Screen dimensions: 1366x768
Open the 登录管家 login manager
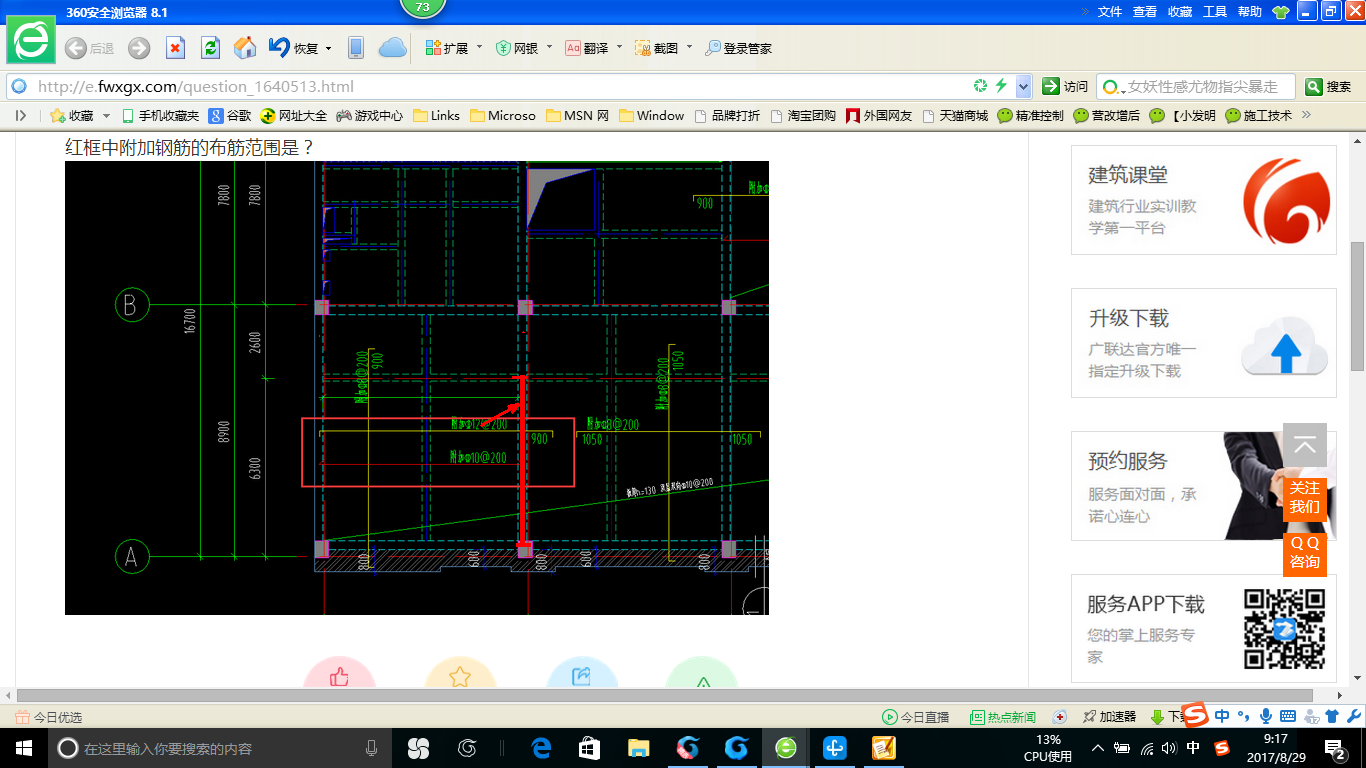(x=739, y=48)
